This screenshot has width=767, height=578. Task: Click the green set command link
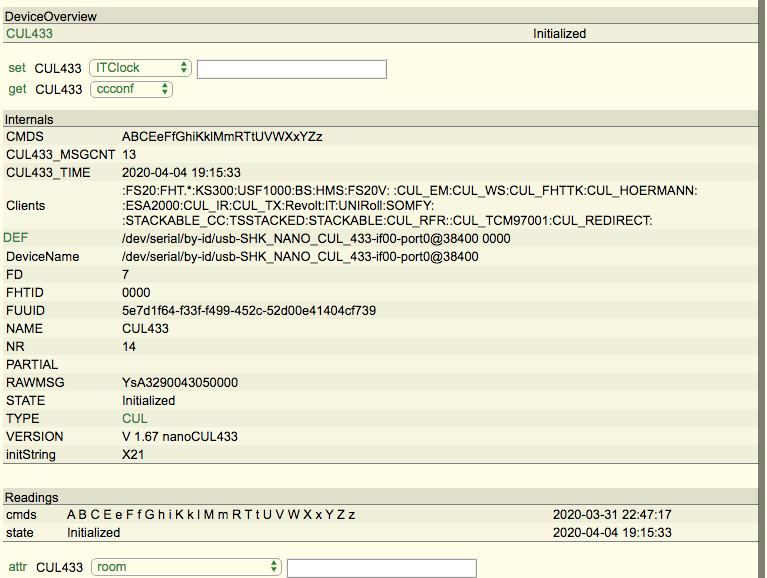click(x=17, y=68)
